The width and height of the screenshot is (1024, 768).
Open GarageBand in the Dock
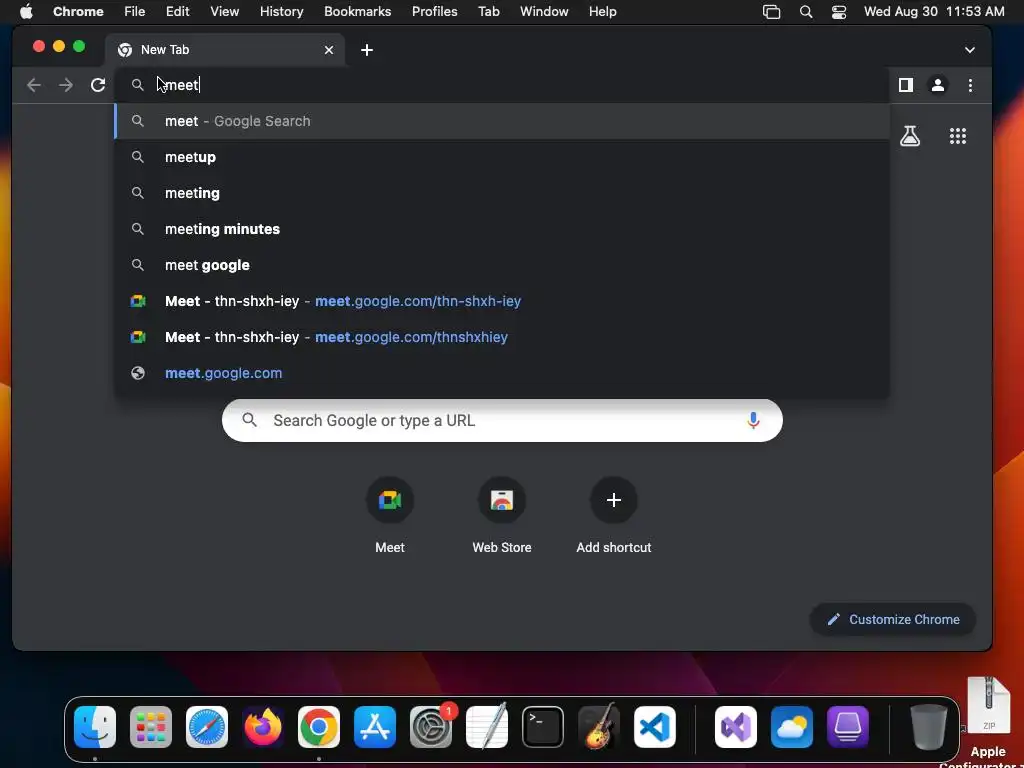599,726
